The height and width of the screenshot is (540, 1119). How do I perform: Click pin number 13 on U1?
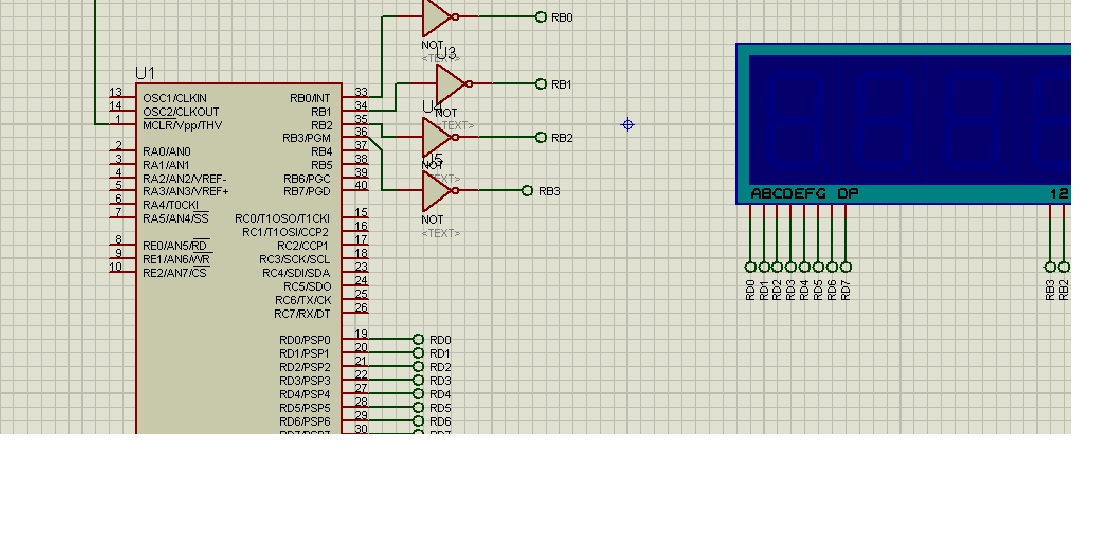click(x=116, y=93)
